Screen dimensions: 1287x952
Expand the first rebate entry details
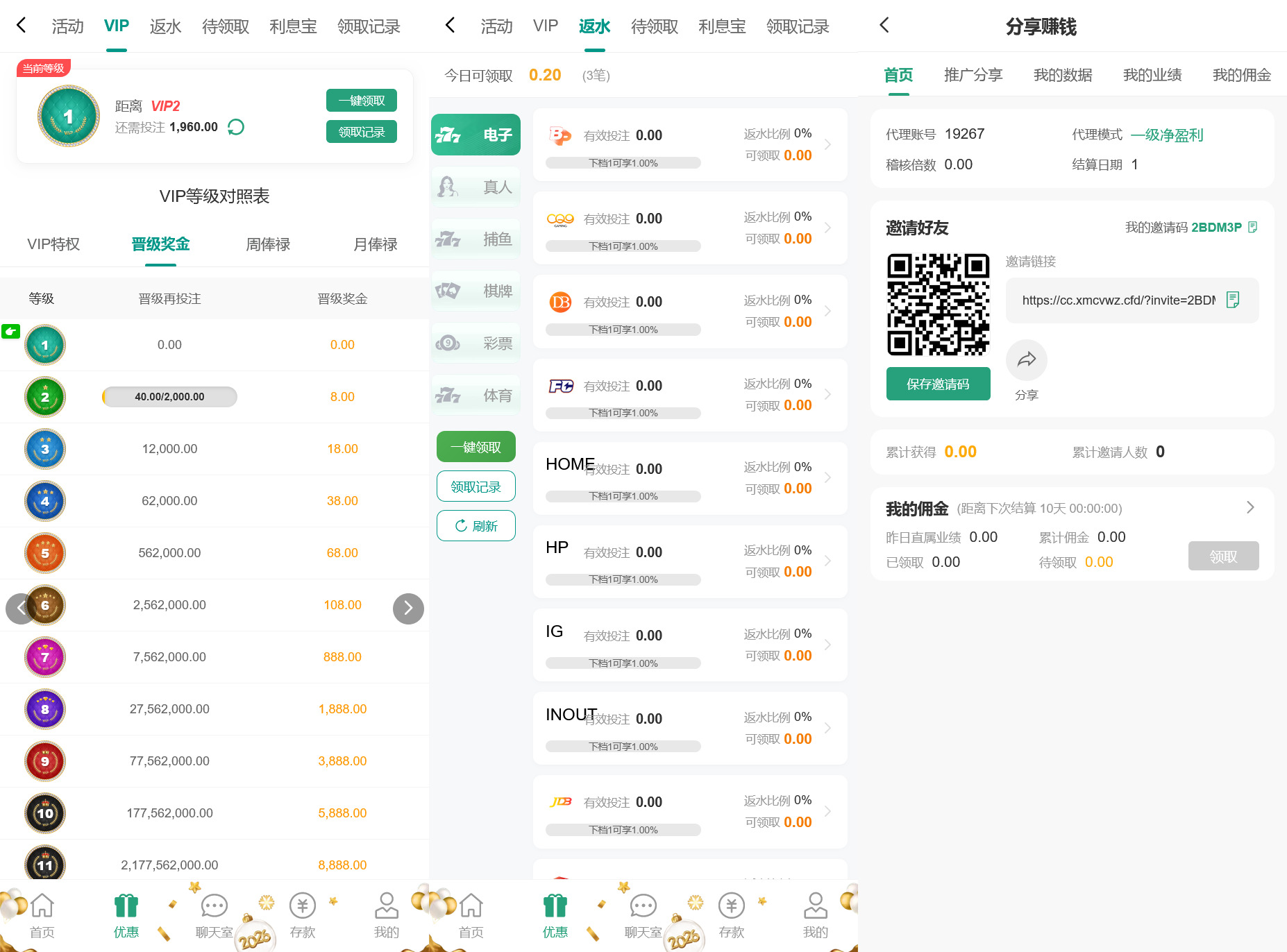coord(827,144)
